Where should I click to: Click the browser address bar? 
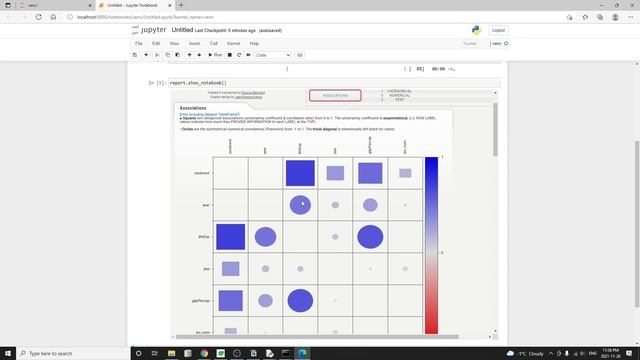coord(314,17)
